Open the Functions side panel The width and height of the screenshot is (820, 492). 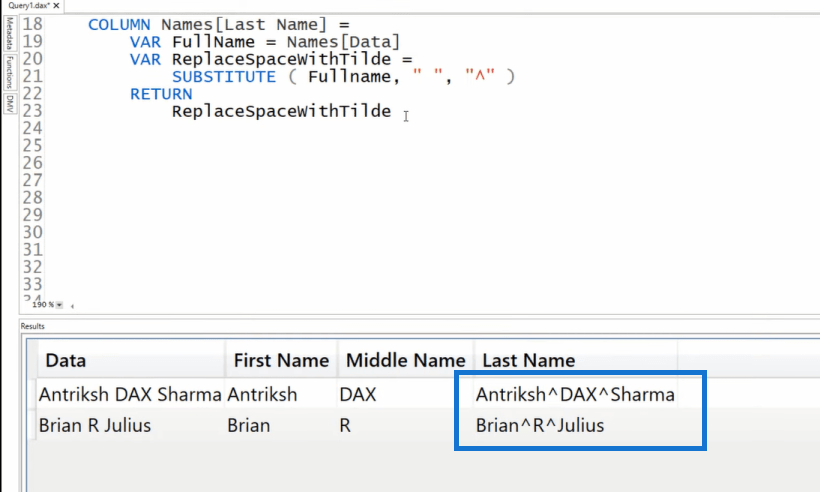(x=9, y=72)
